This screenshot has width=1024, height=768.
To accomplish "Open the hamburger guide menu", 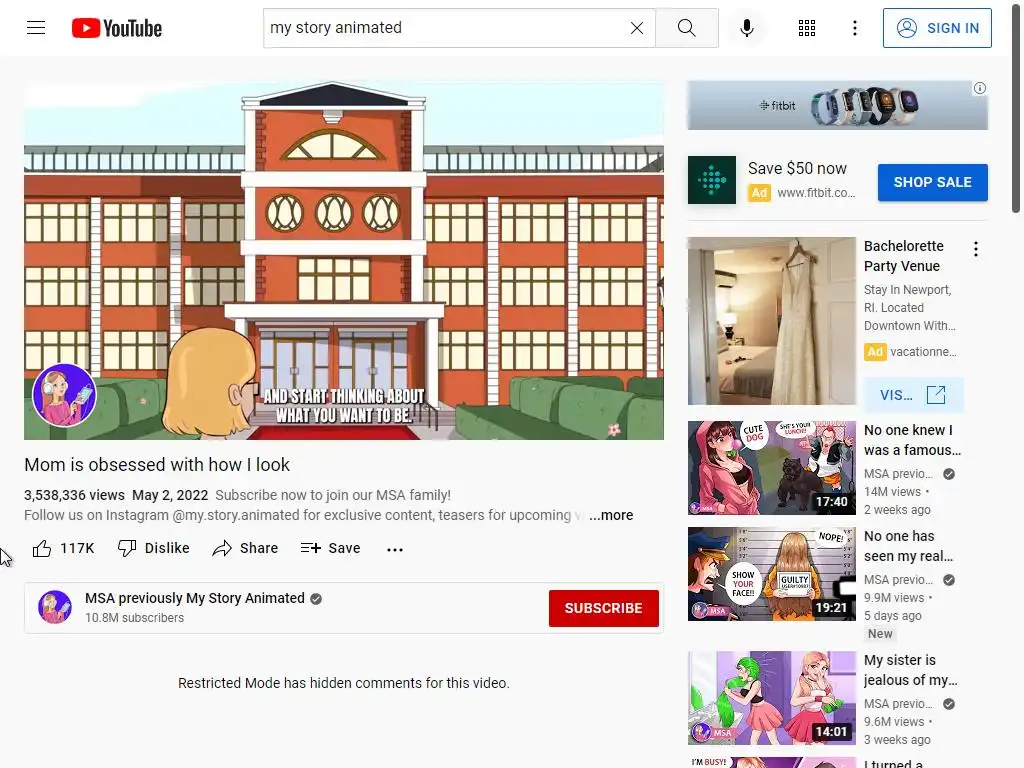I will pyautogui.click(x=36, y=27).
